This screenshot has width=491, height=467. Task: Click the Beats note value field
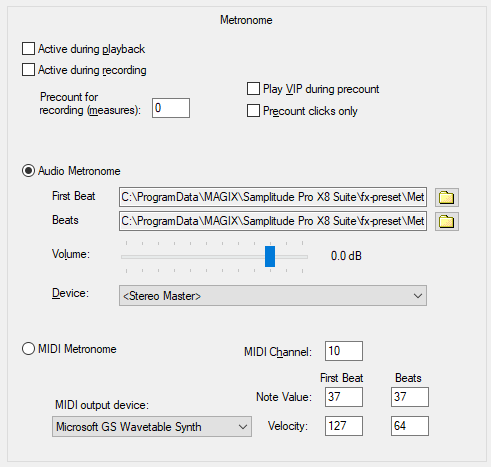pos(410,397)
